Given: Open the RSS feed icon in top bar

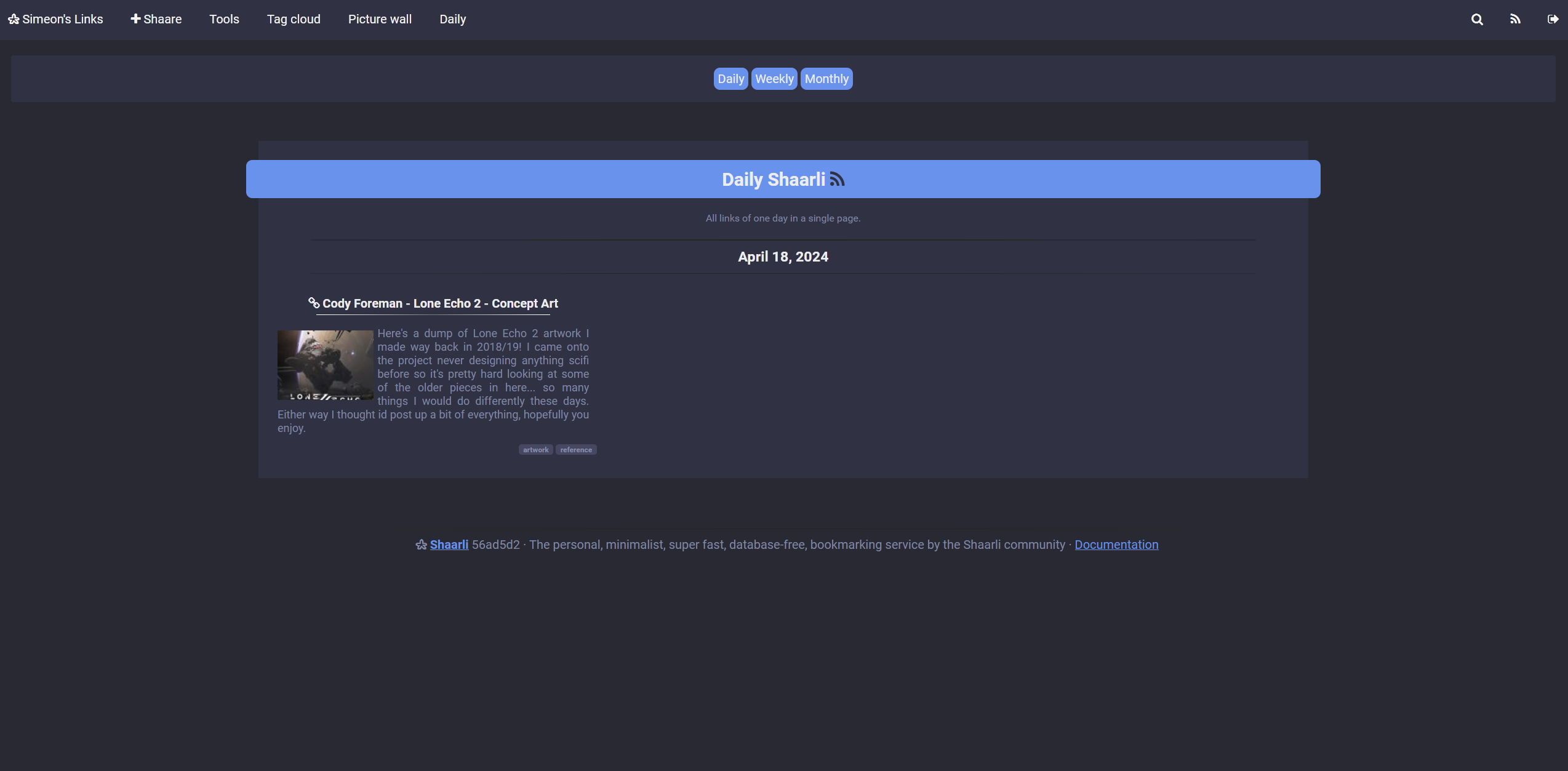Looking at the screenshot, I should pos(1515,20).
